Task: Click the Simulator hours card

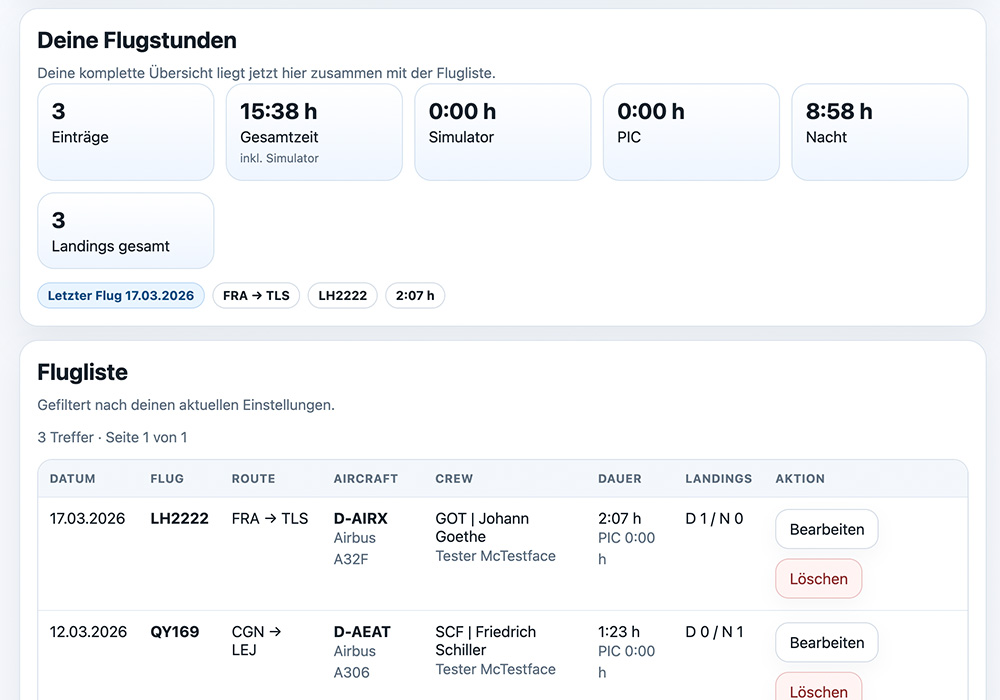Action: point(502,132)
